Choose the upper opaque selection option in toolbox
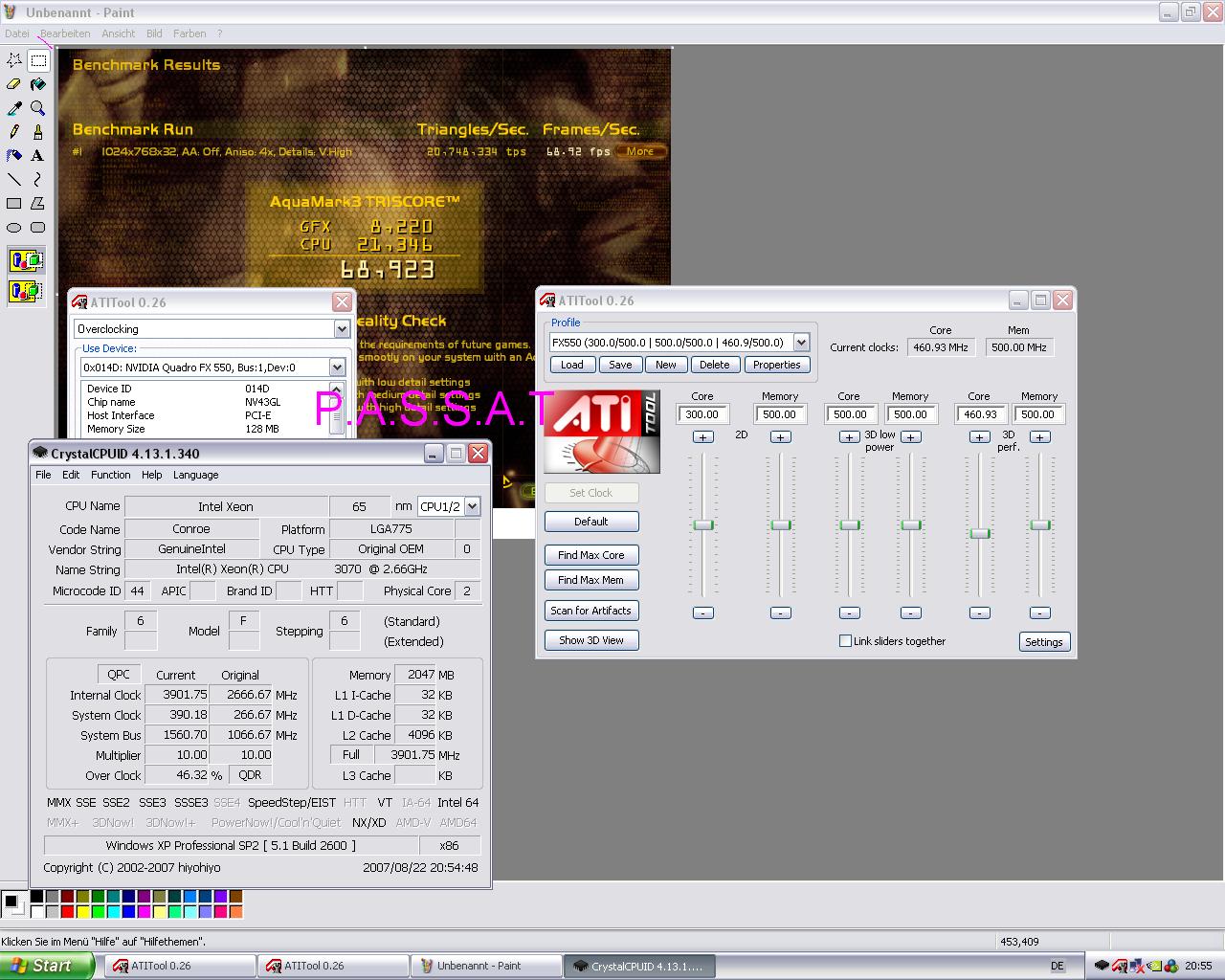The width and height of the screenshot is (1225, 980). pos(26,260)
